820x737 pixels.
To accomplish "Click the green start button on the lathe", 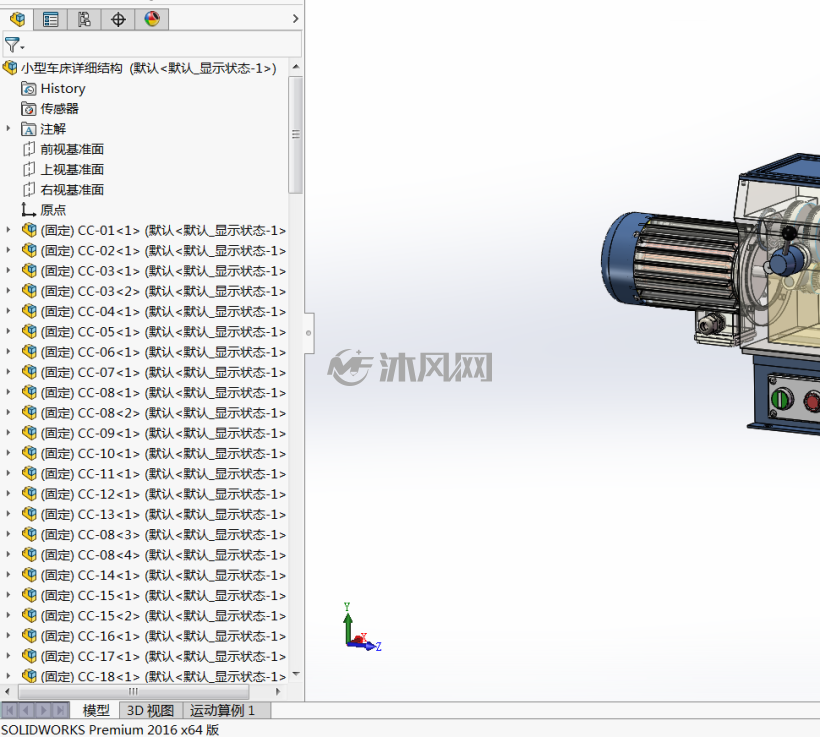I will point(782,399).
